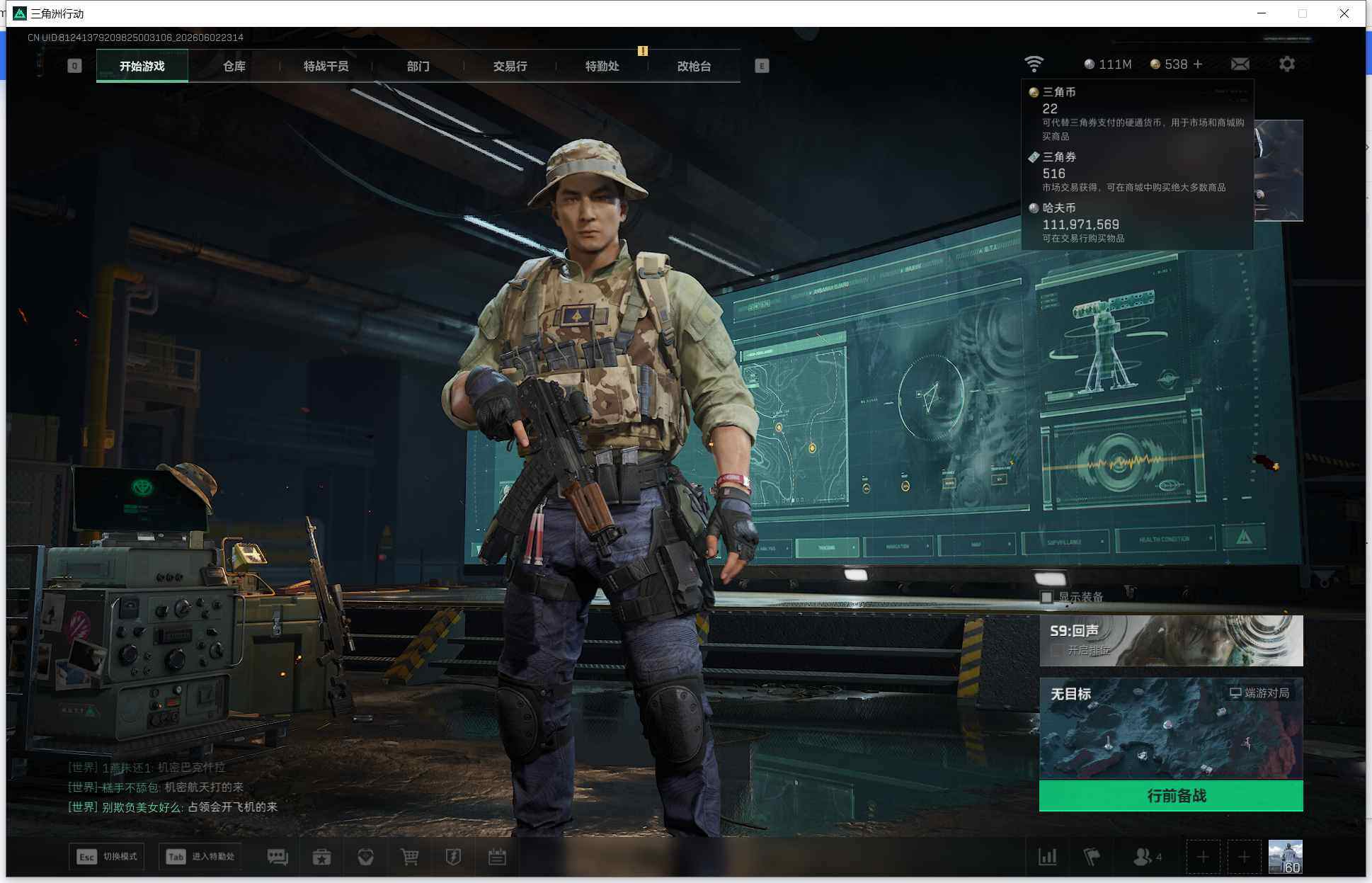1372x883 pixels.
Task: Open the 仓库 tab
Action: (234, 66)
